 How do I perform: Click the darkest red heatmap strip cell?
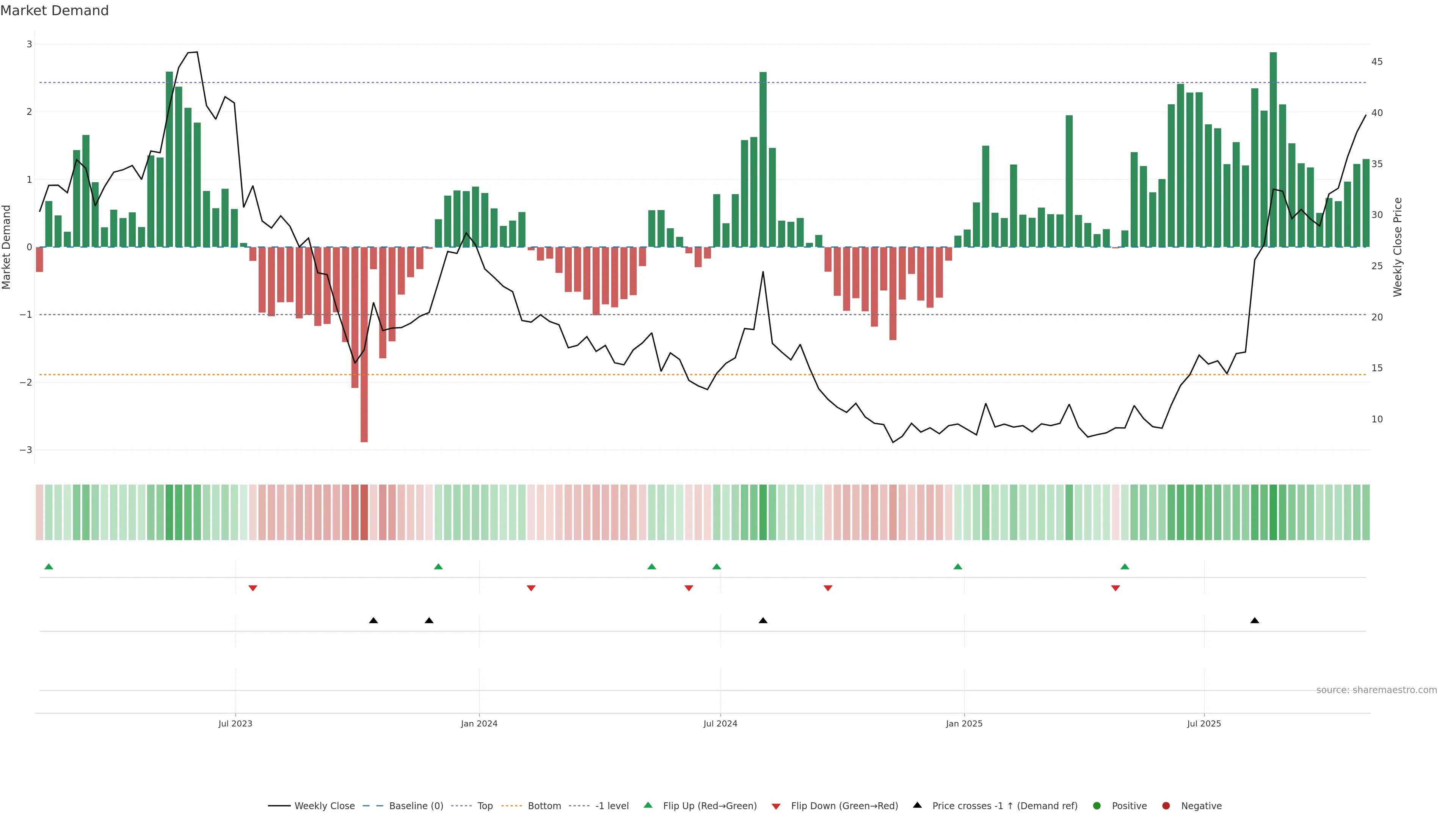tap(364, 512)
